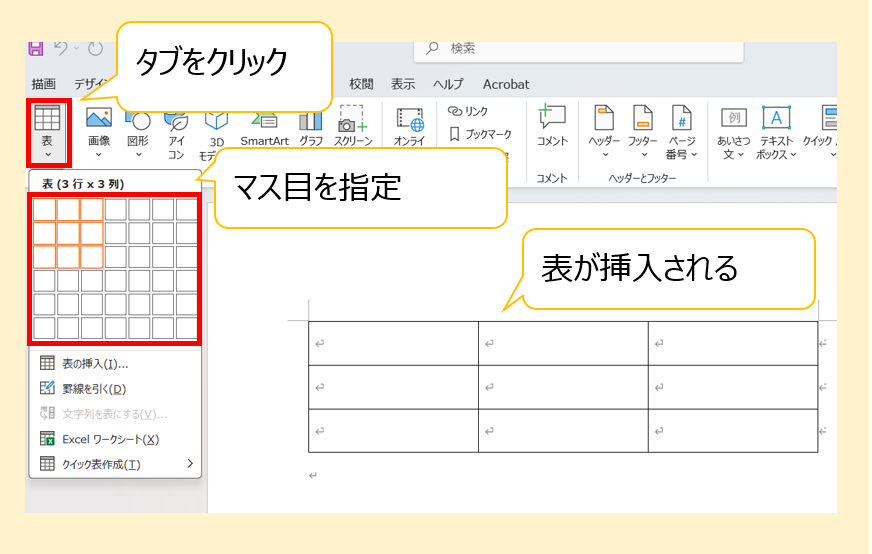Click the ブックマーク (Bookmark) button

coord(480,134)
